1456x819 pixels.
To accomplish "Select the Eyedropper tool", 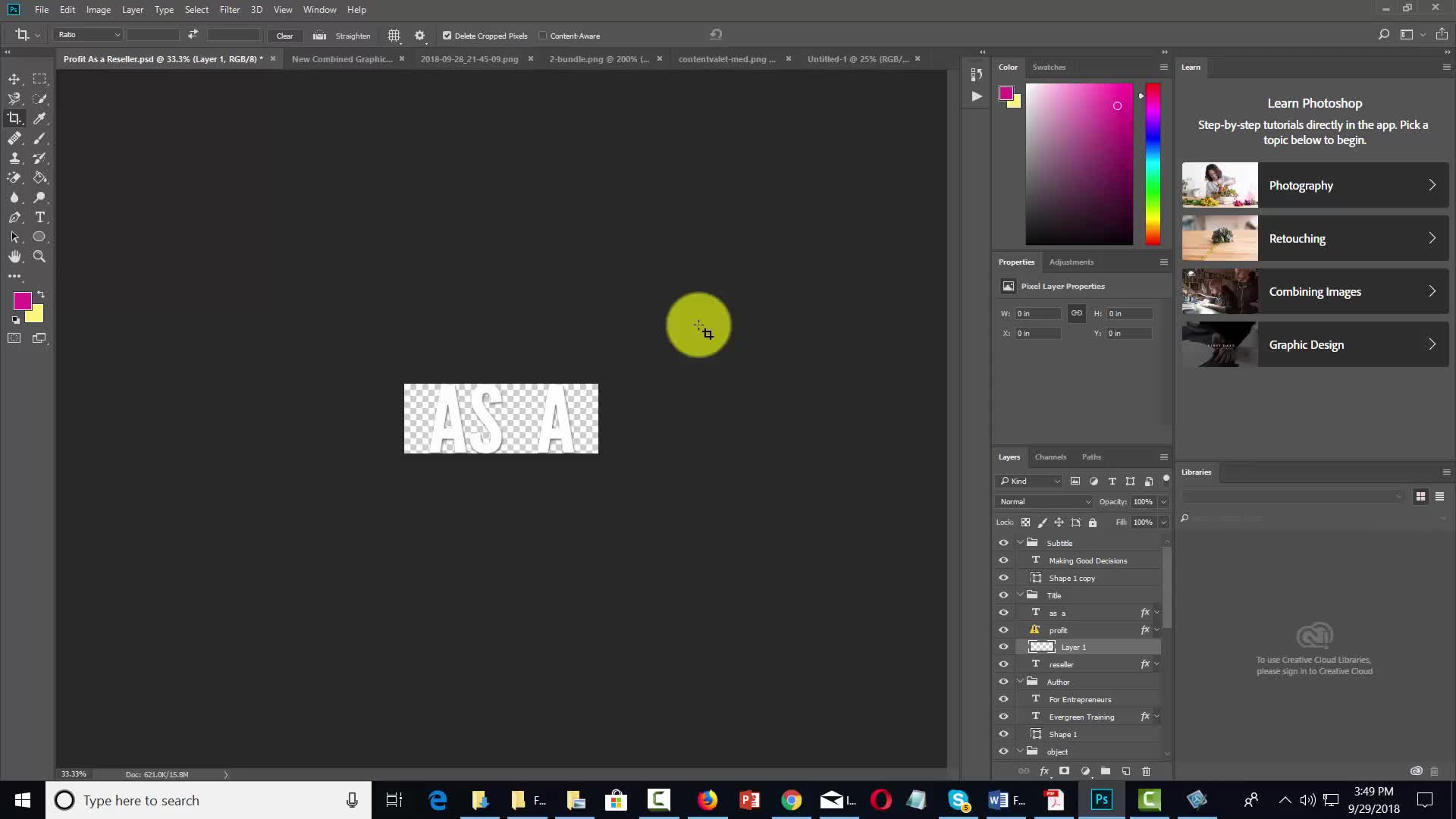I will tap(39, 118).
